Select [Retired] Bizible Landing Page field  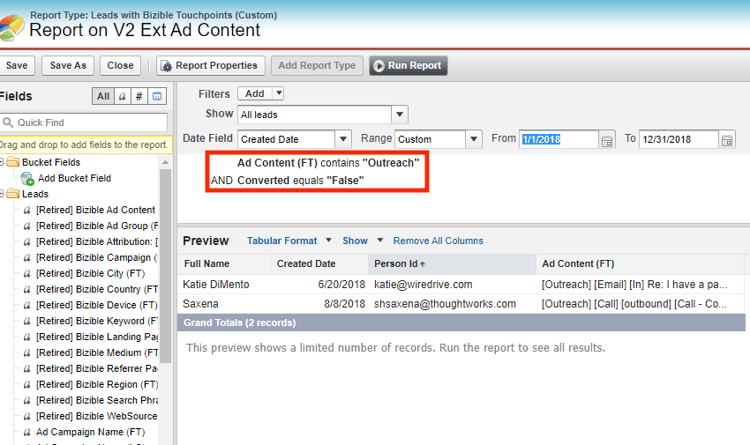pyautogui.click(x=97, y=337)
